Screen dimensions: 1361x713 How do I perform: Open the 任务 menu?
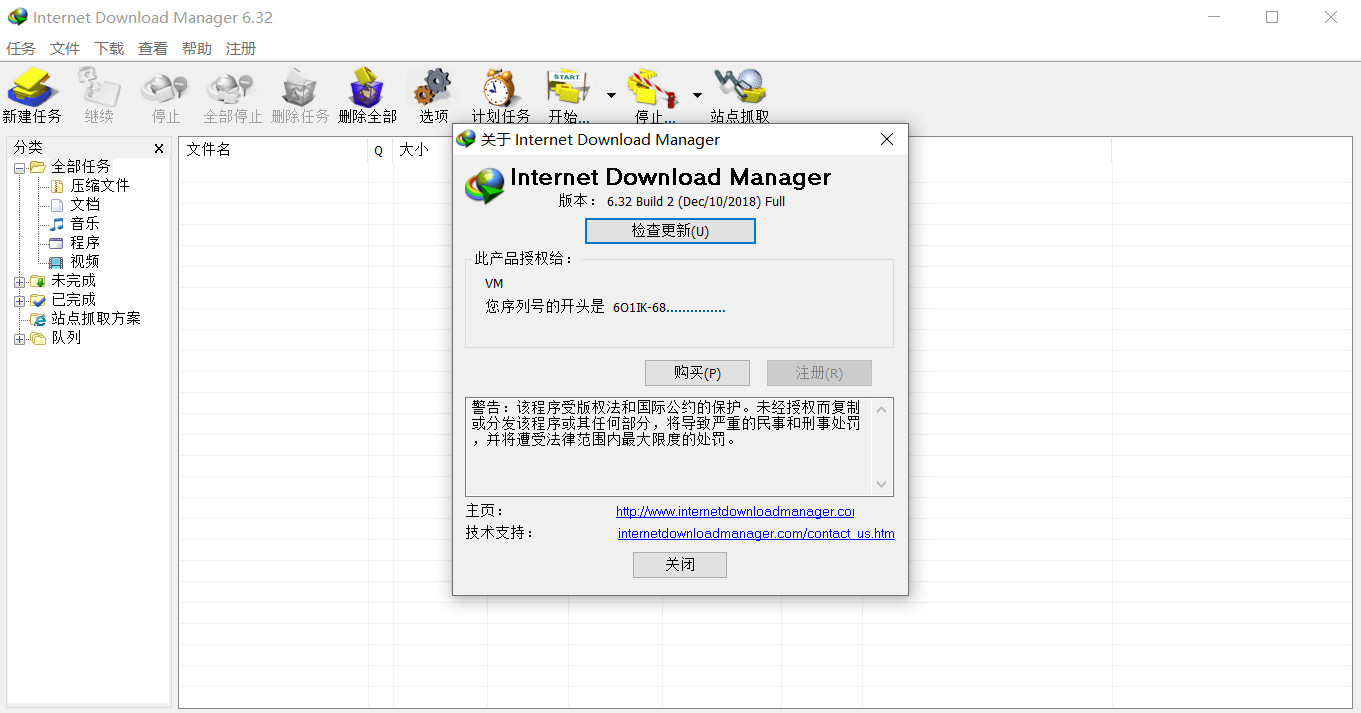21,48
